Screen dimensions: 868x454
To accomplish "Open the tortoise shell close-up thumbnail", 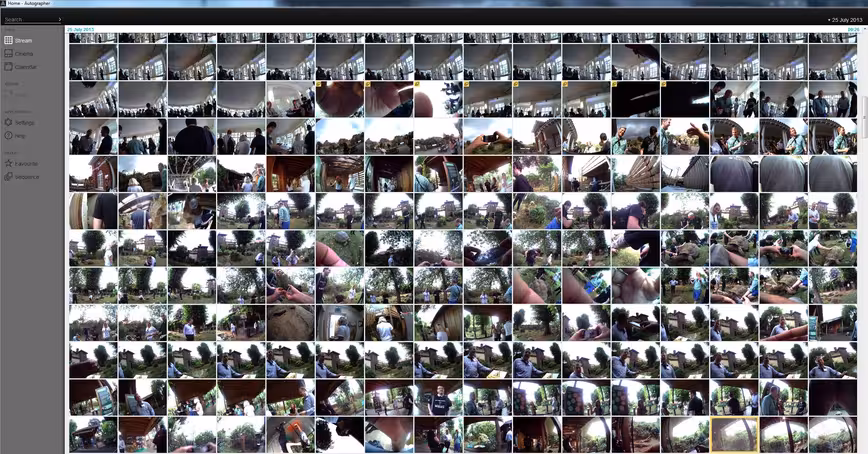I will (x=290, y=323).
